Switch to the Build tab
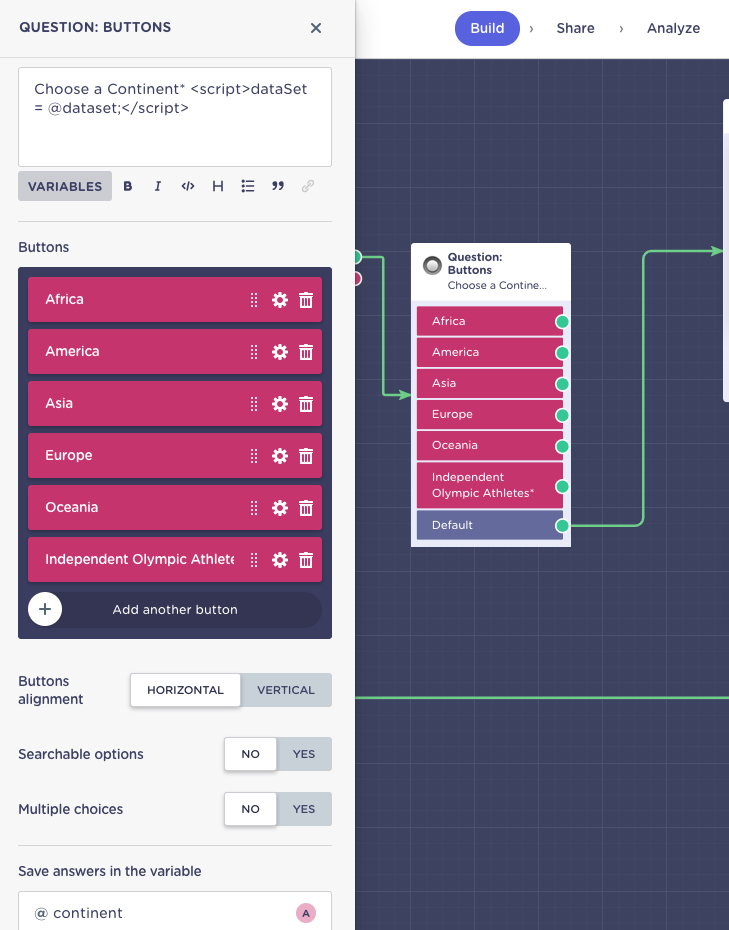729x930 pixels. coord(487,28)
